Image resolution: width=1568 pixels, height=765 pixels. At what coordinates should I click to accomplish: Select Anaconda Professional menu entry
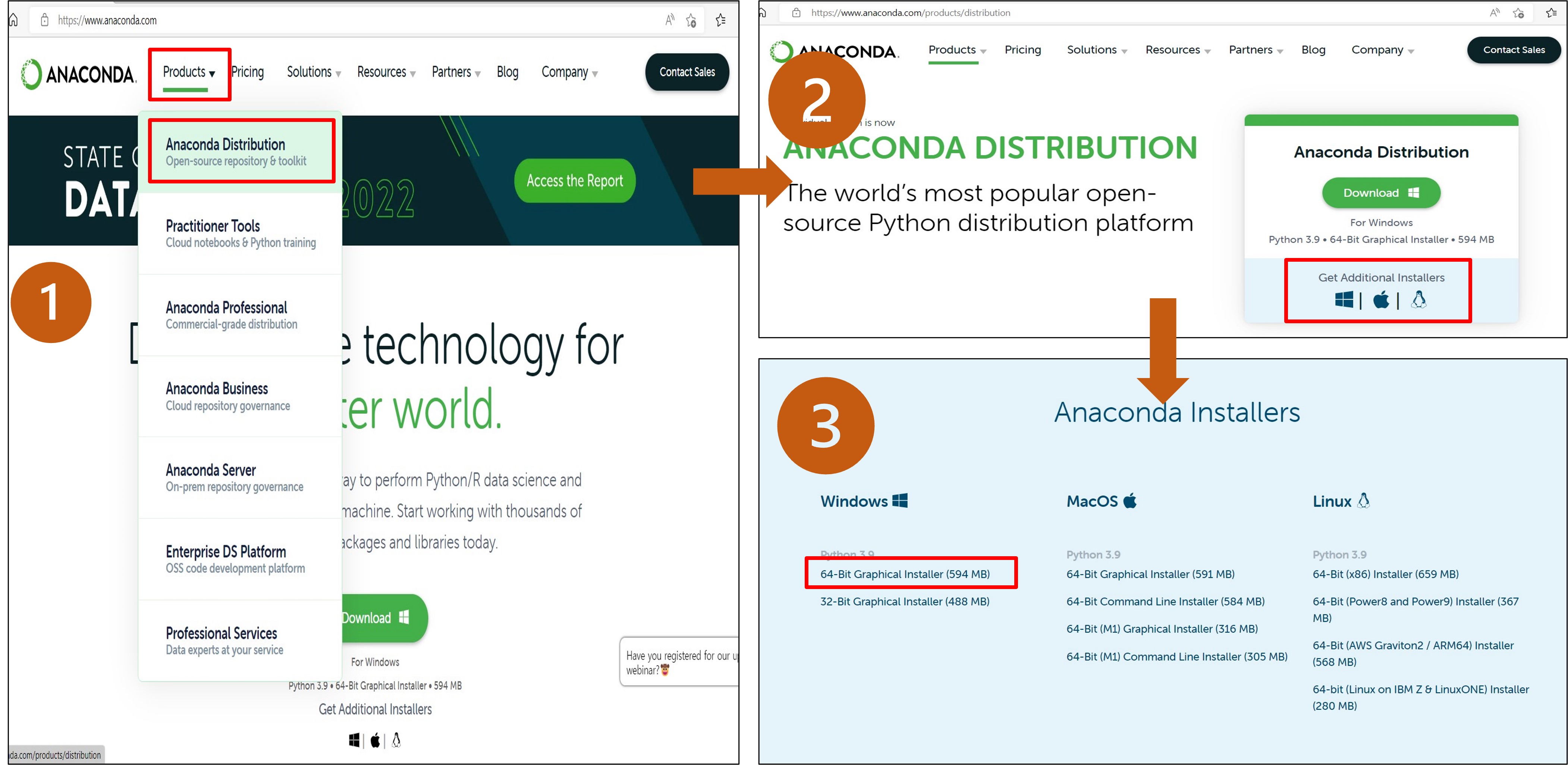tap(241, 315)
